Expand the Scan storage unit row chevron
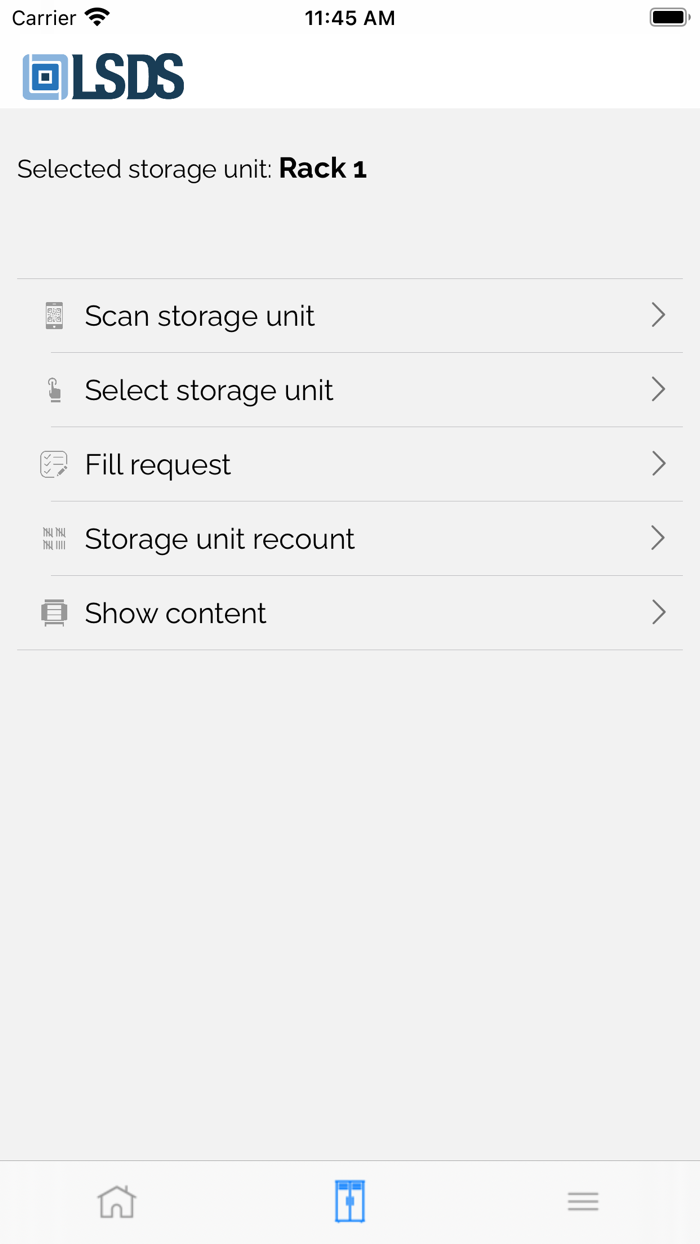Viewport: 700px width, 1244px height. [658, 315]
